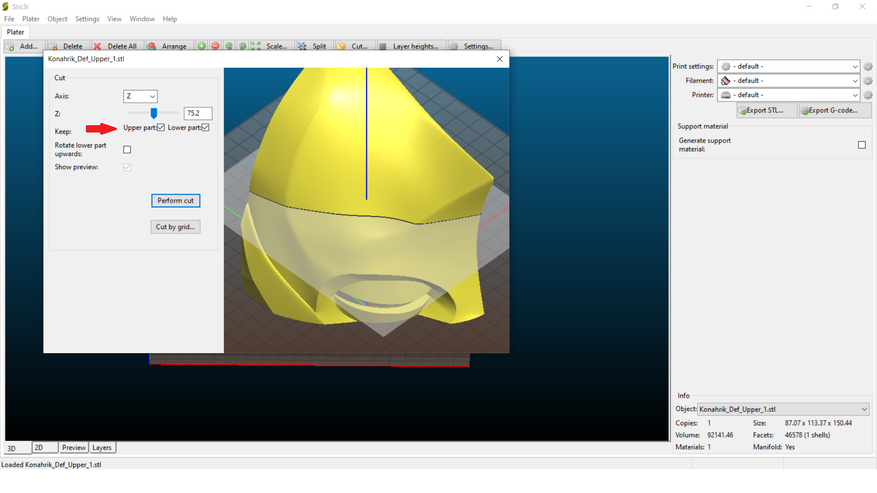The image size is (877, 493).
Task: Open Settings... from the toolbar
Action: (x=473, y=46)
